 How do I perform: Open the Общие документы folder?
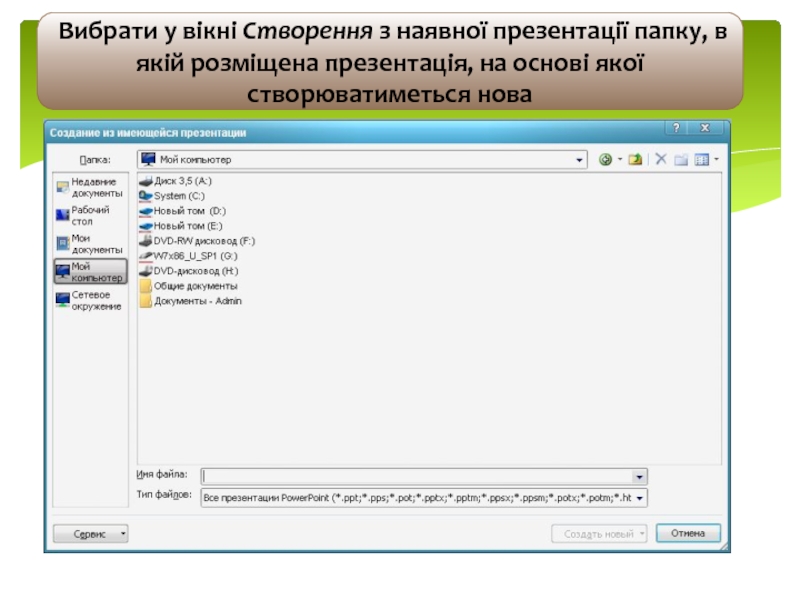[x=188, y=286]
